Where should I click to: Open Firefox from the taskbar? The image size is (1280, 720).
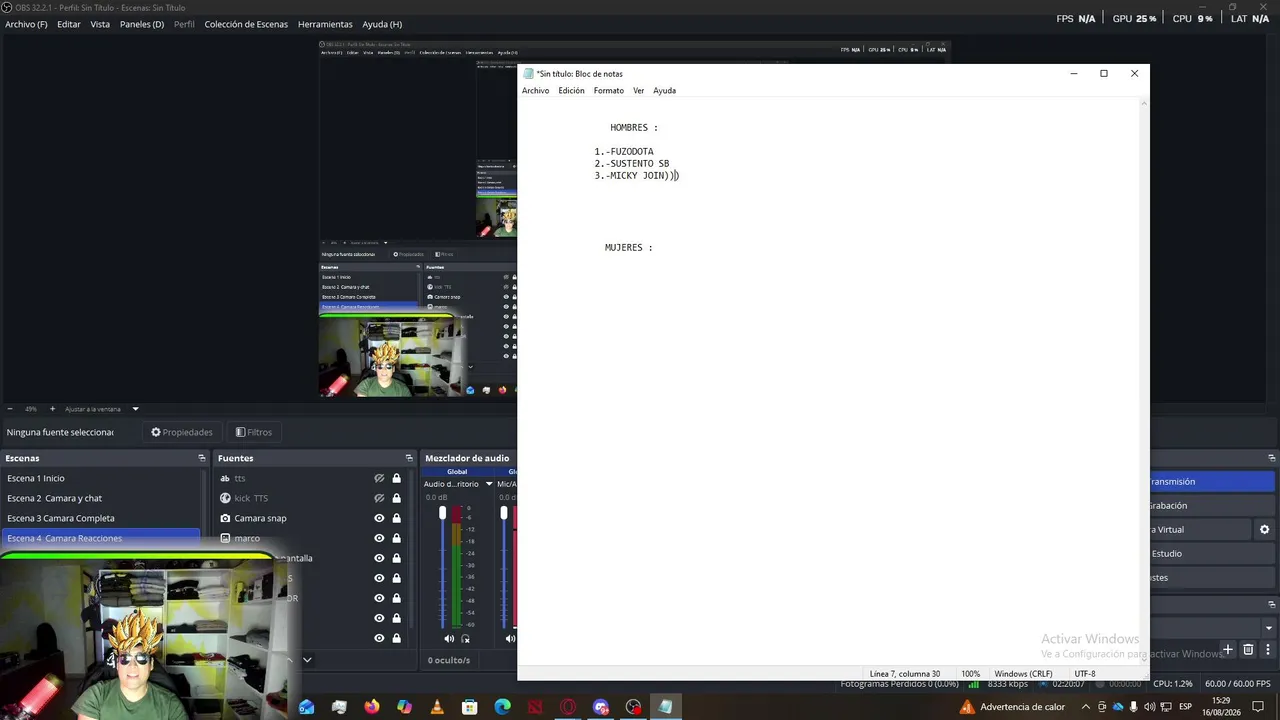(372, 707)
